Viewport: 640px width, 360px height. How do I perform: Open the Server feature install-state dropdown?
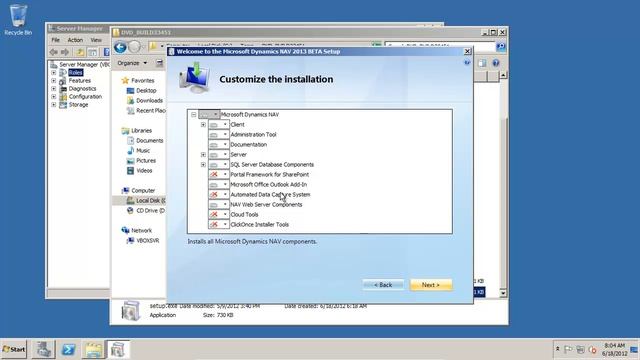click(x=219, y=155)
